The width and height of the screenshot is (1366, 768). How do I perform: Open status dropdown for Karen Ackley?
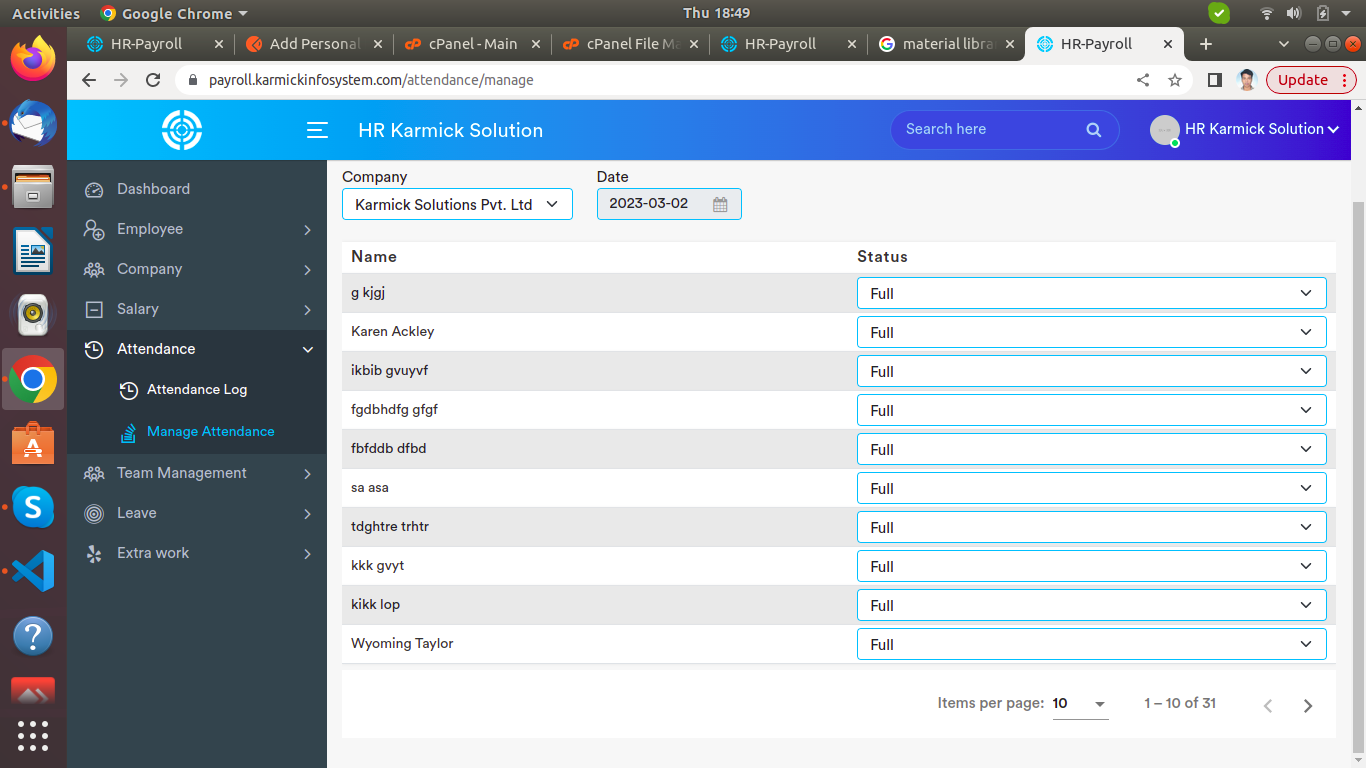pos(1091,332)
